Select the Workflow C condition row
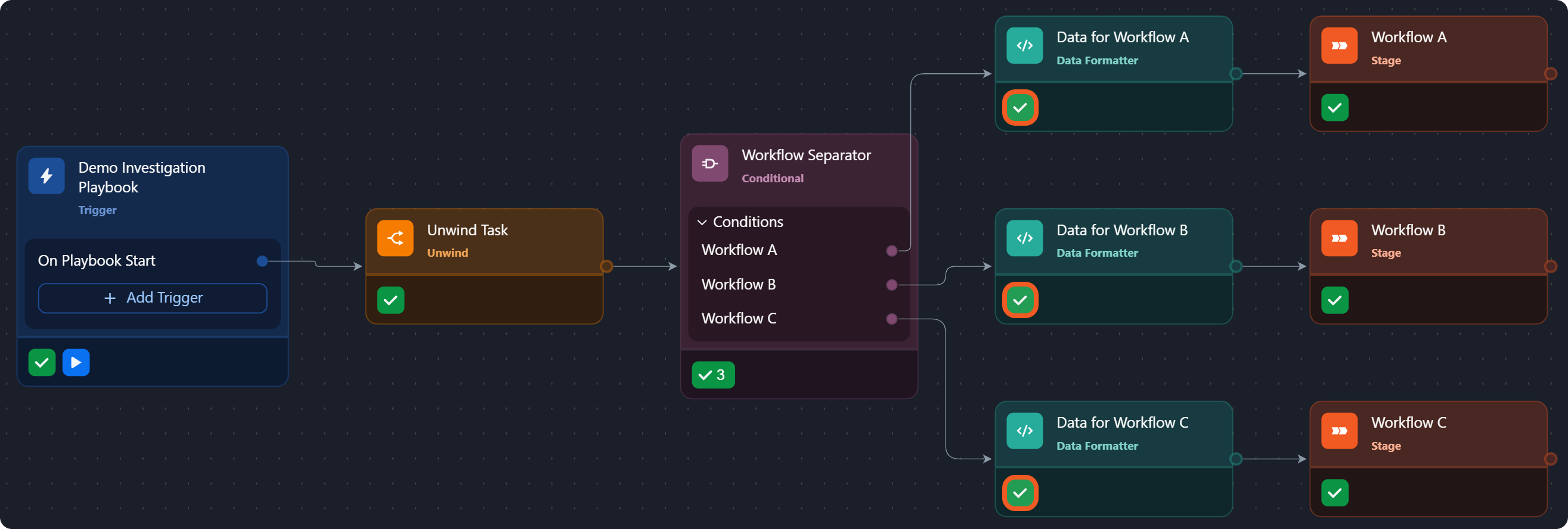 click(739, 319)
